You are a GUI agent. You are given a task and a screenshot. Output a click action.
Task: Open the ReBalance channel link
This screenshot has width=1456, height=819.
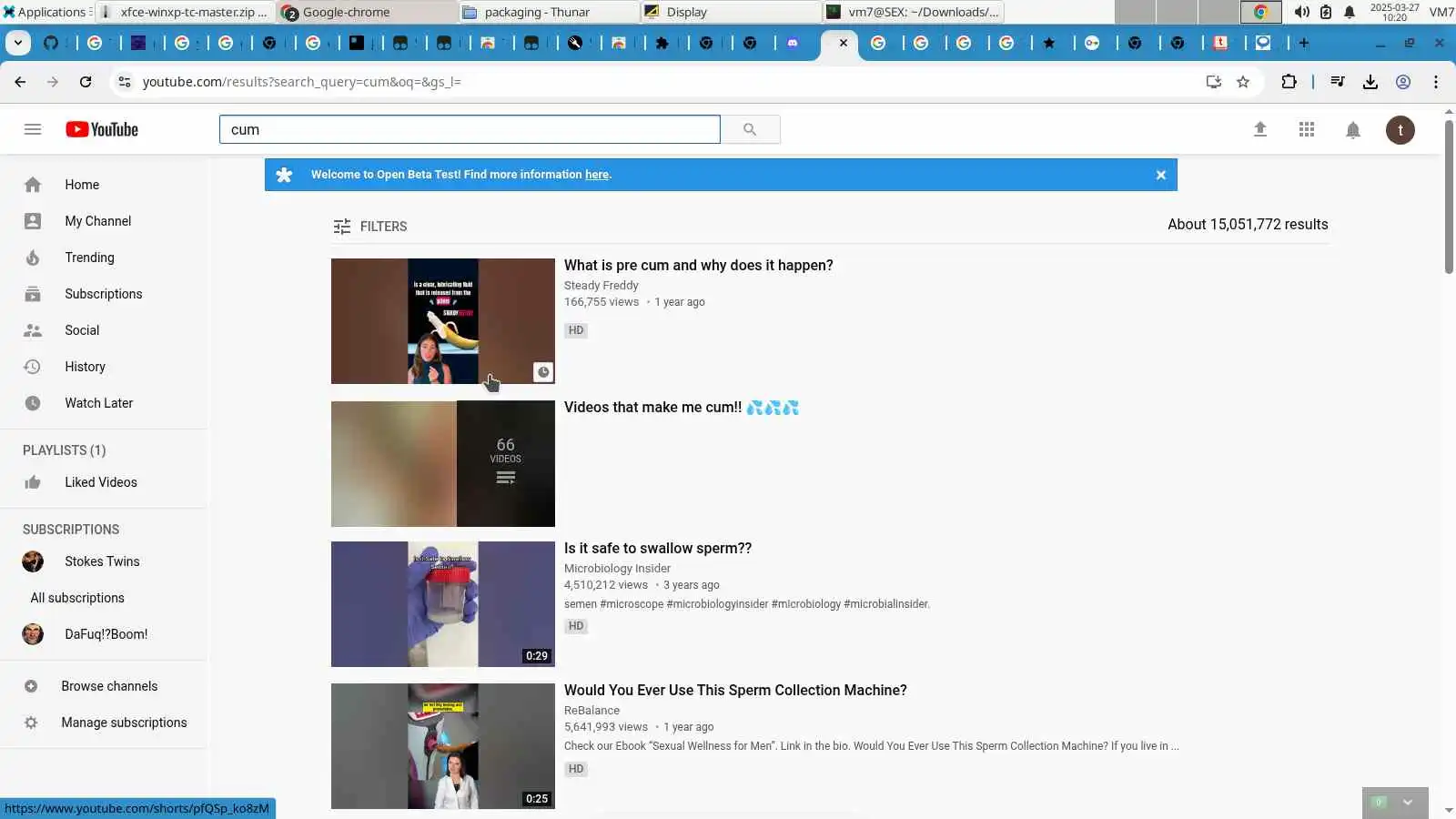[591, 711]
